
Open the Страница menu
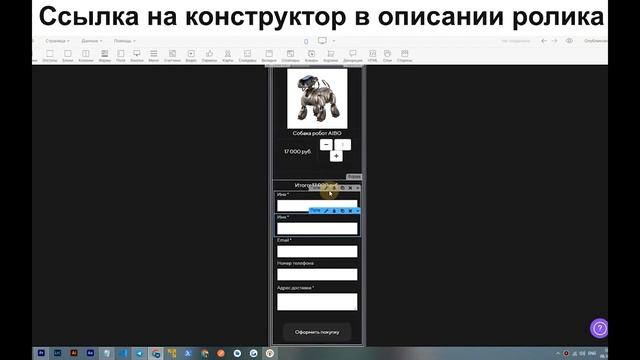pos(57,41)
